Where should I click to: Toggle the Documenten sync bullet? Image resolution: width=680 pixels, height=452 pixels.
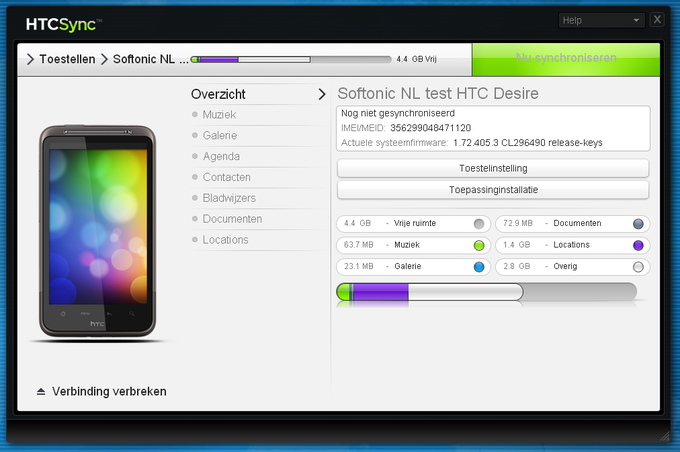tap(195, 219)
